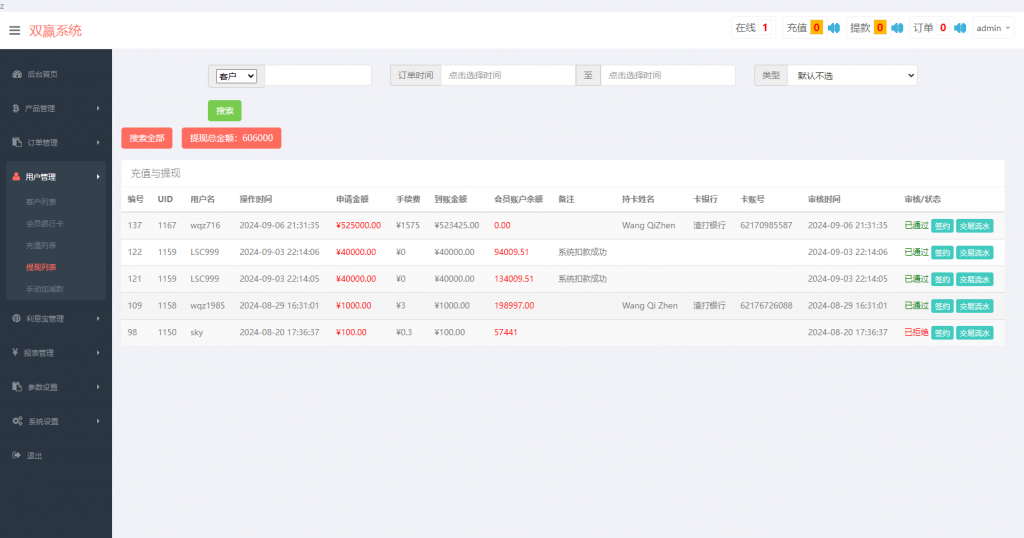Open the 客户 search field selector
Viewport: 1024px width, 538px height.
click(x=237, y=75)
